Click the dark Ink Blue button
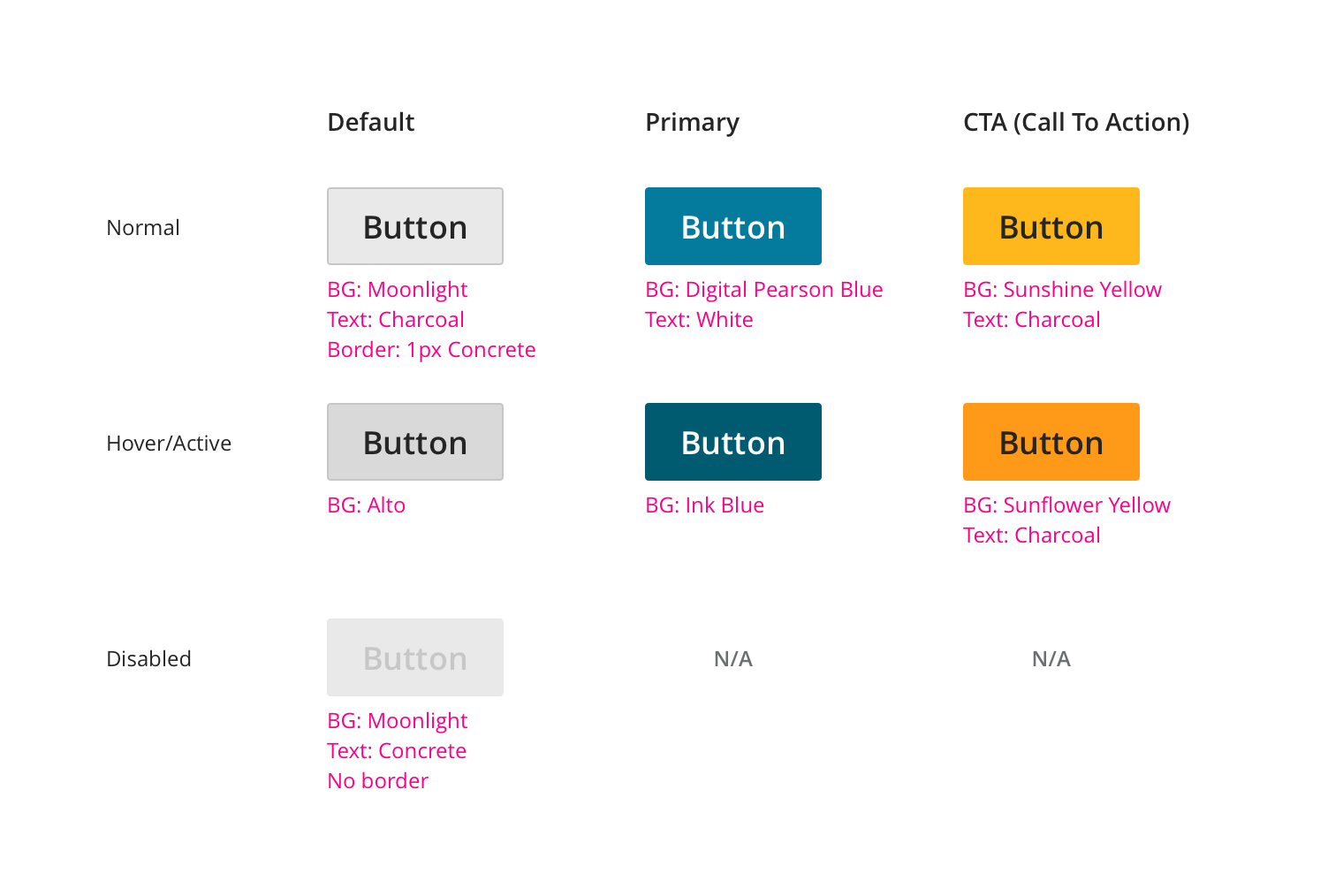The image size is (1343, 896). 732,442
